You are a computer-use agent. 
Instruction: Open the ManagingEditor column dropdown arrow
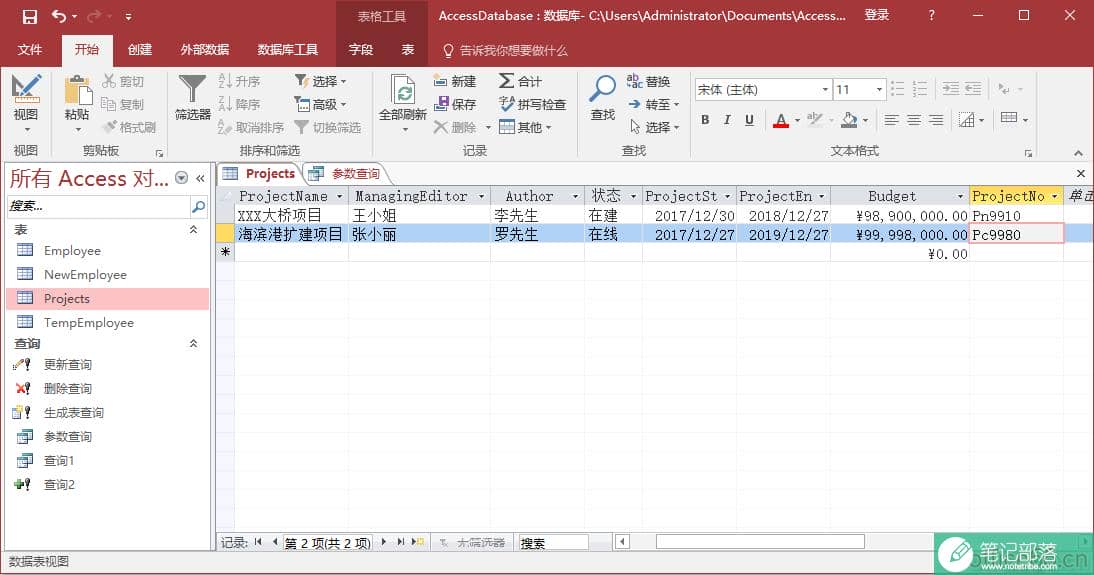click(481, 197)
